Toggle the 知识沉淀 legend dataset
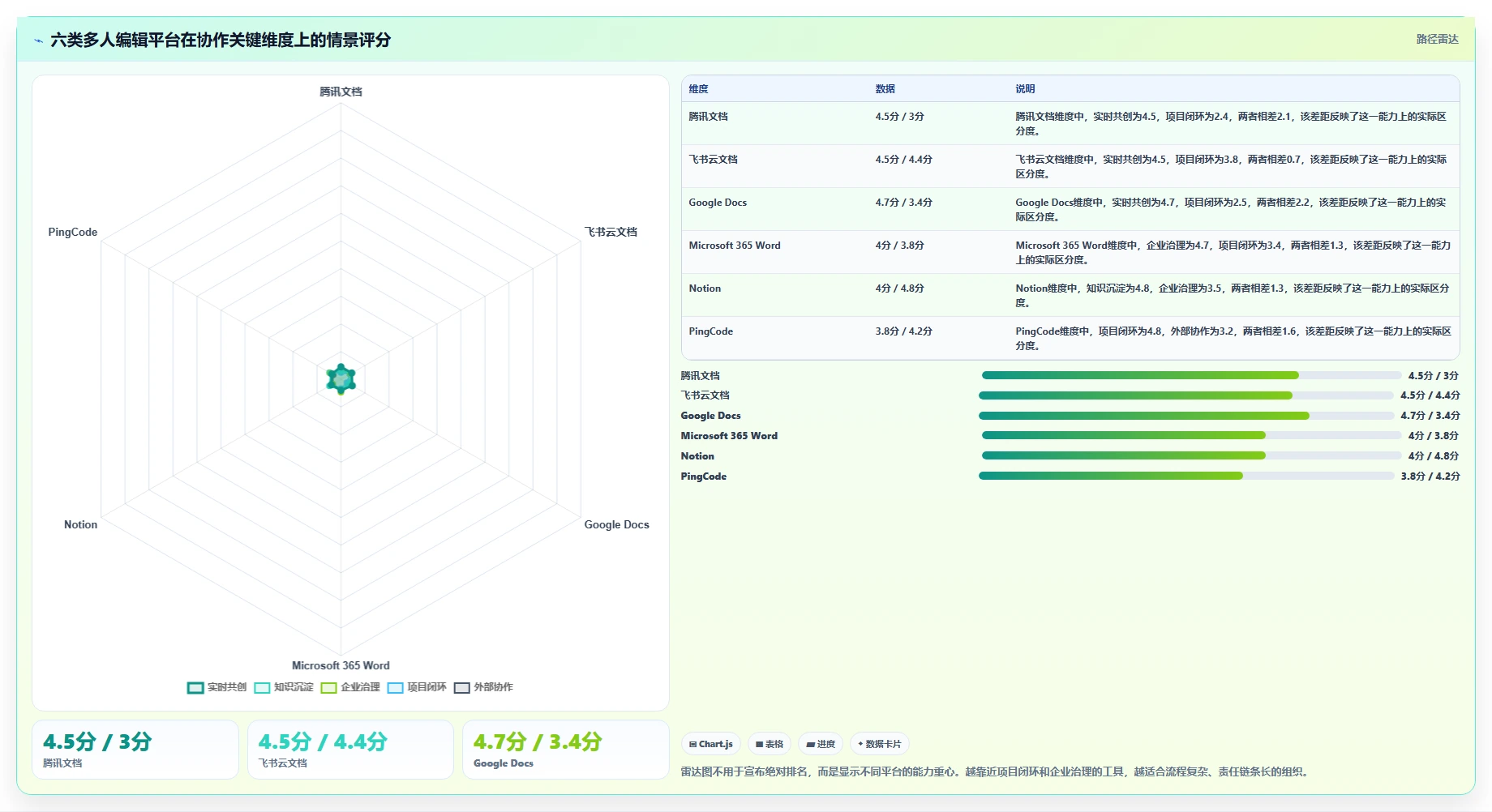1492x812 pixels. click(x=284, y=687)
